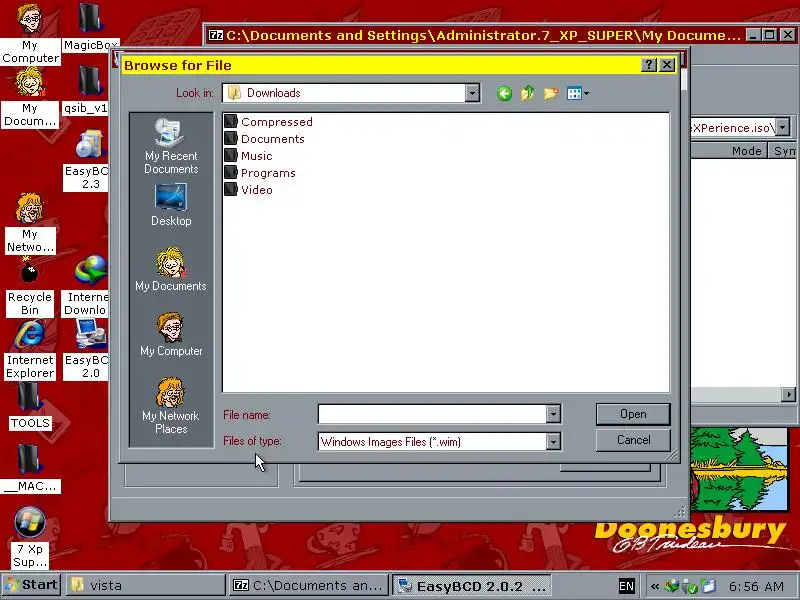Expand 7-Zip path dropdown ending XPerience.iso
The image size is (800, 600).
(x=783, y=127)
